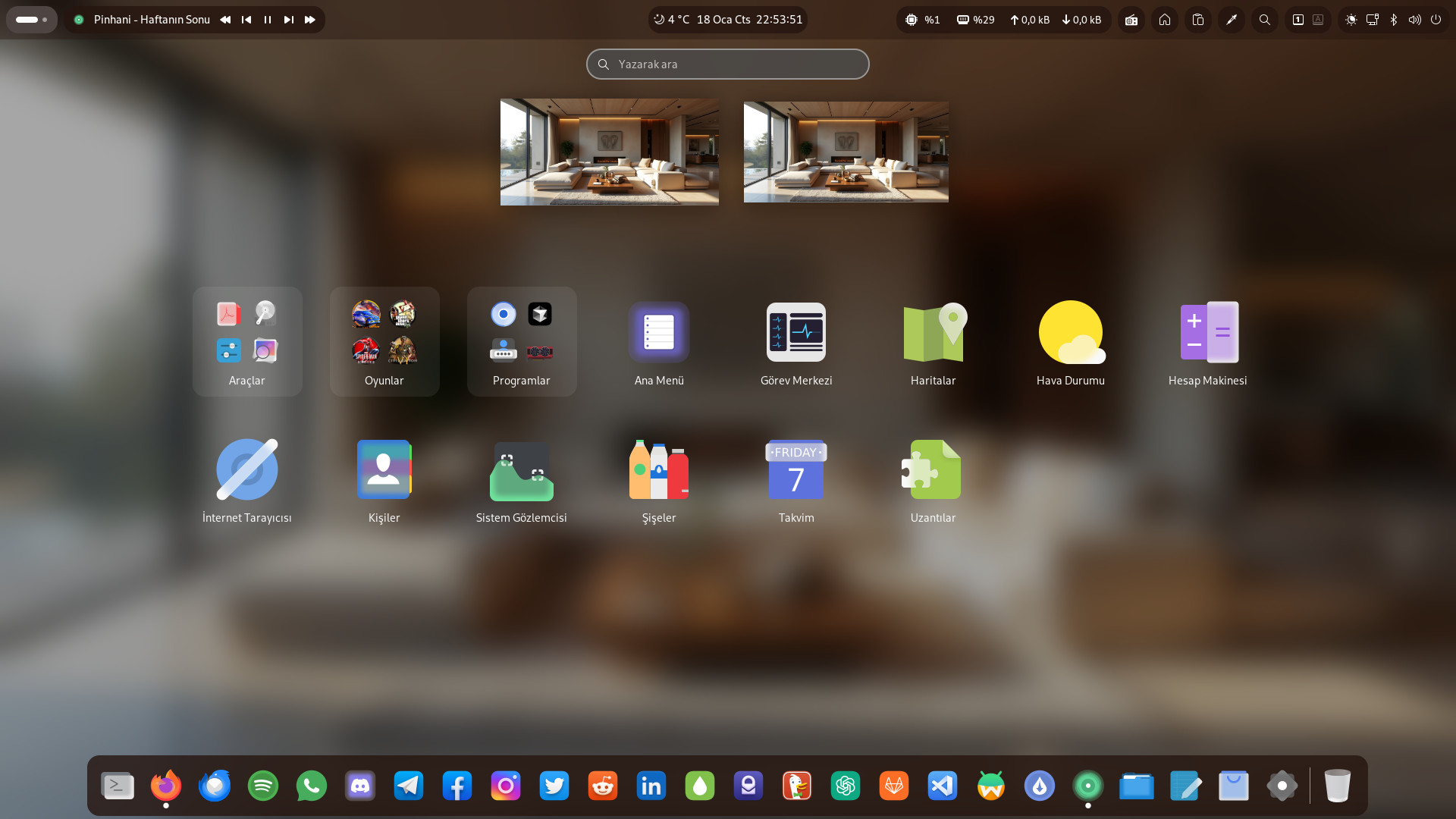Screen dimensions: 1456x819
Task: Go to the previous track
Action: (246, 20)
